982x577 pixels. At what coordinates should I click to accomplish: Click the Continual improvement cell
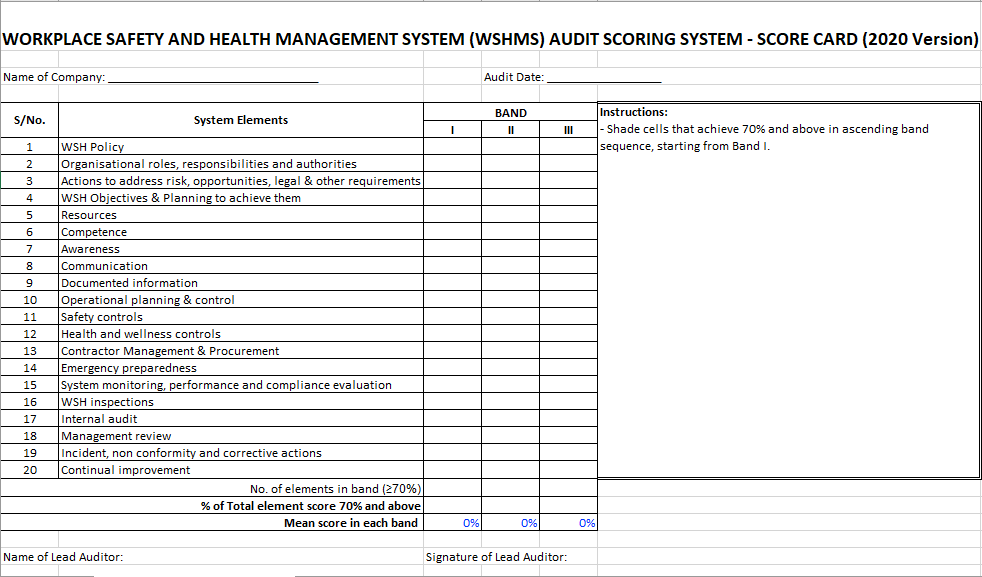[x=126, y=470]
